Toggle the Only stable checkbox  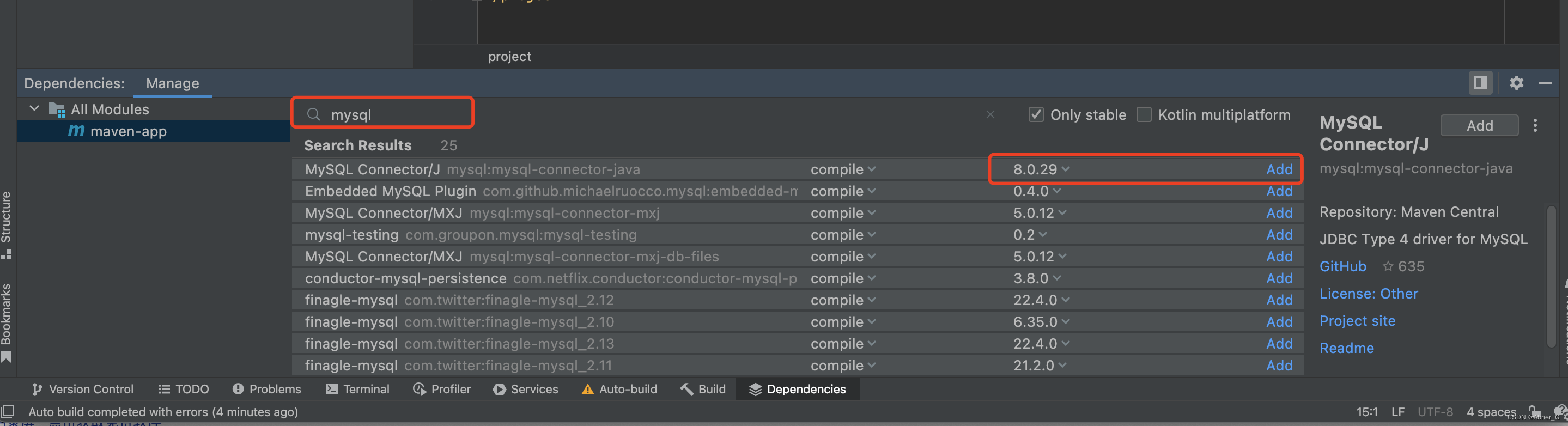tap(1036, 114)
